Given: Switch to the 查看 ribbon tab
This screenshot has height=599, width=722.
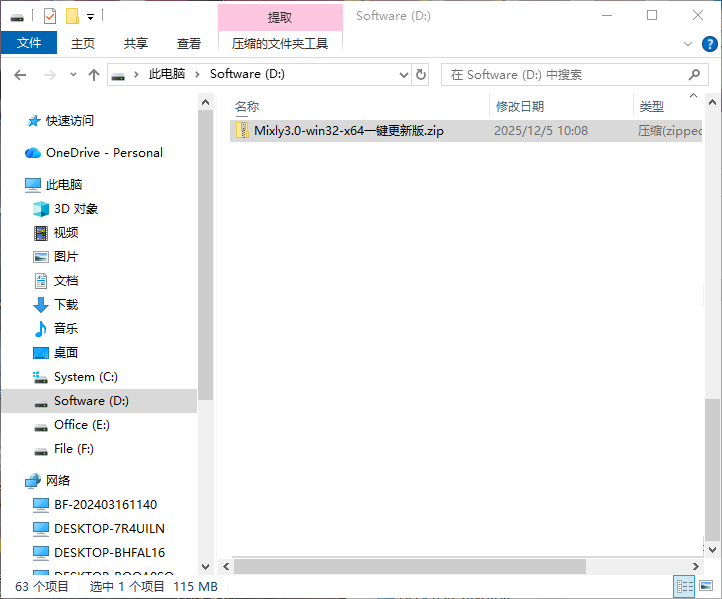Looking at the screenshot, I should [x=189, y=43].
